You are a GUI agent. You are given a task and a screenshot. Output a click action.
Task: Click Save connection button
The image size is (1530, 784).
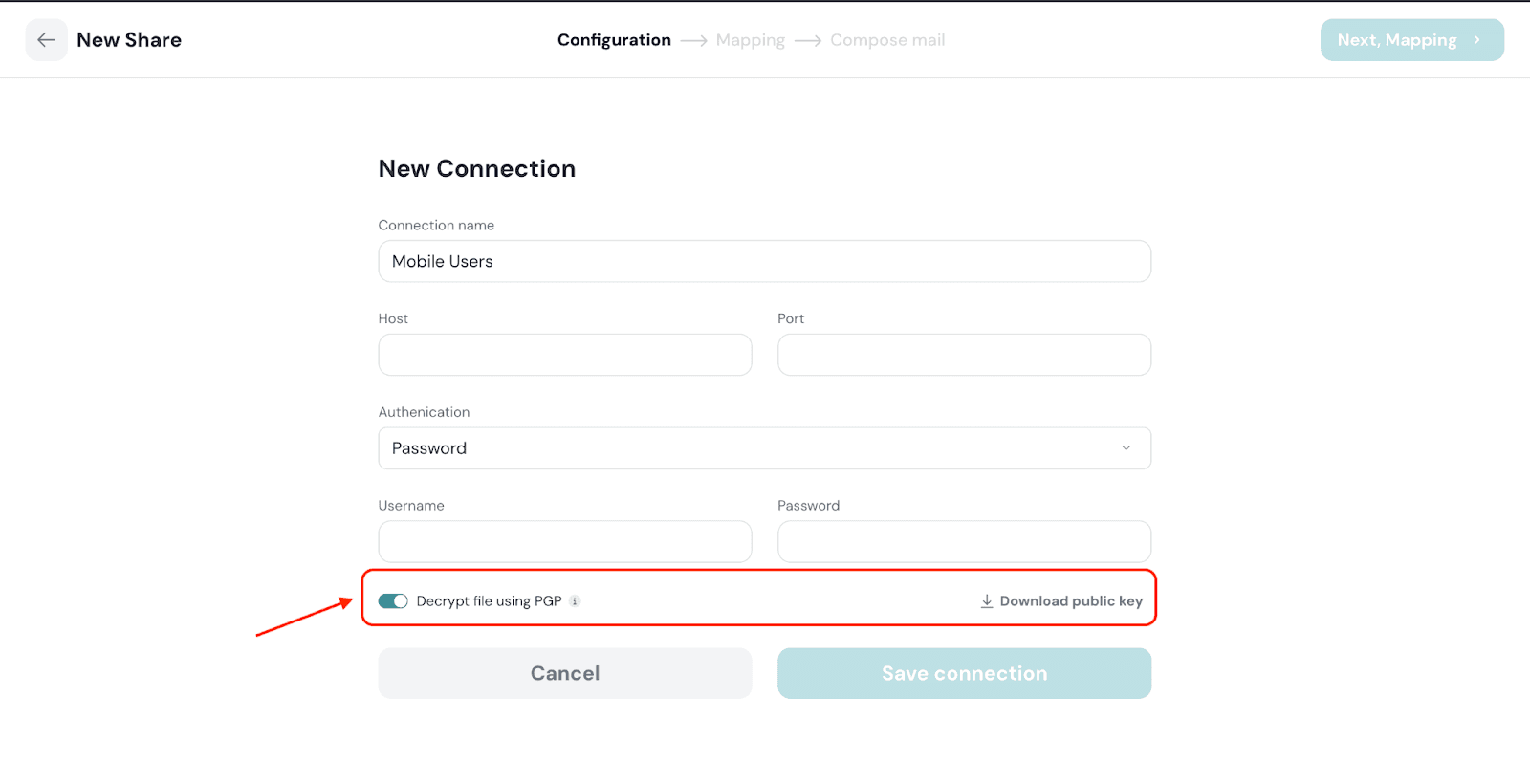[x=964, y=673]
